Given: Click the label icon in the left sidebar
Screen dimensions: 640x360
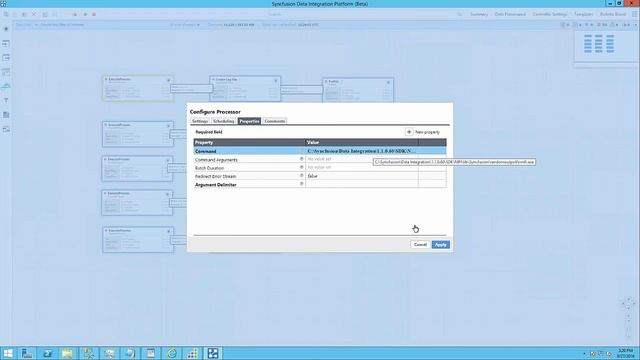Looking at the screenshot, I should [x=6, y=129].
